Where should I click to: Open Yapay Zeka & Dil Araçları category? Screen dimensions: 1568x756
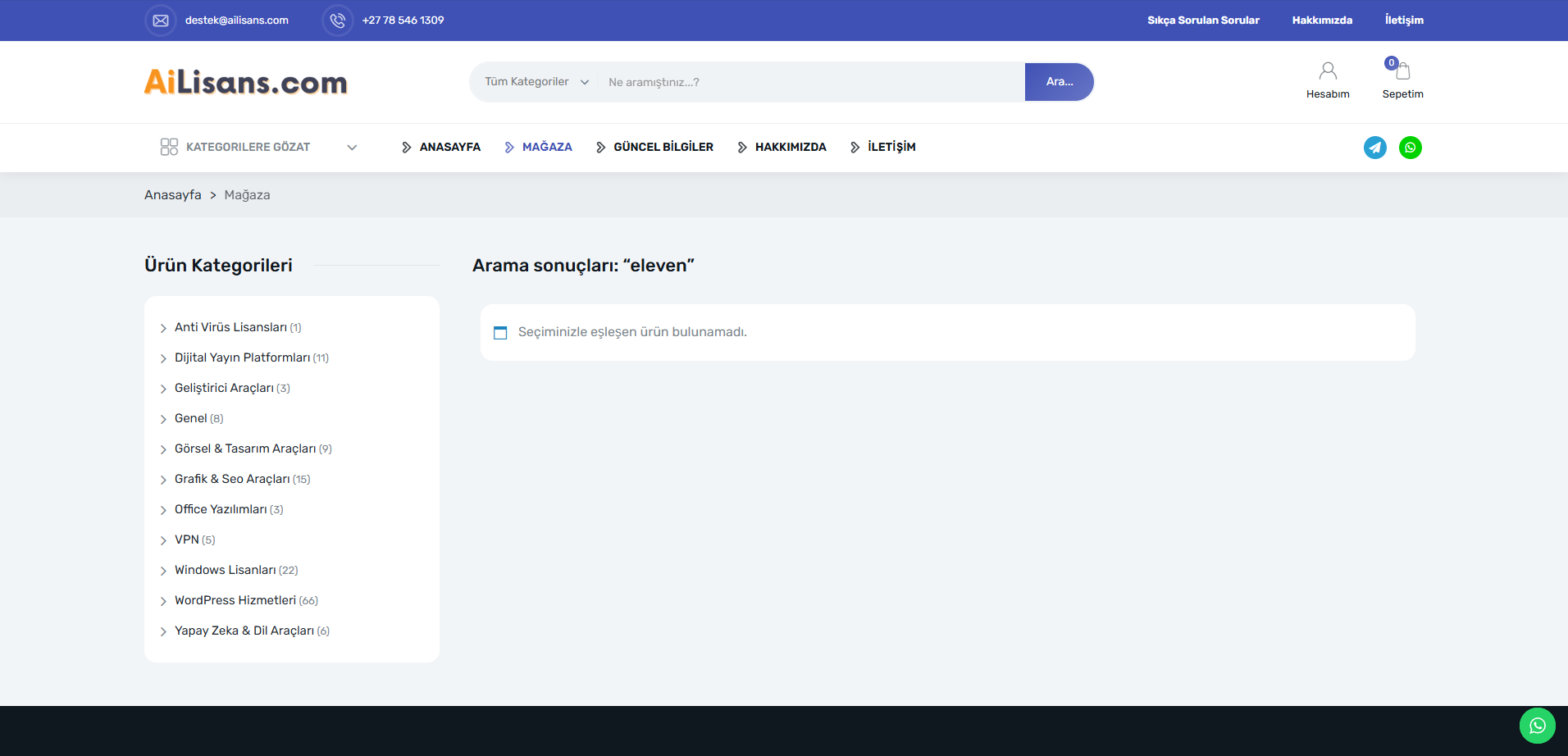click(x=244, y=631)
